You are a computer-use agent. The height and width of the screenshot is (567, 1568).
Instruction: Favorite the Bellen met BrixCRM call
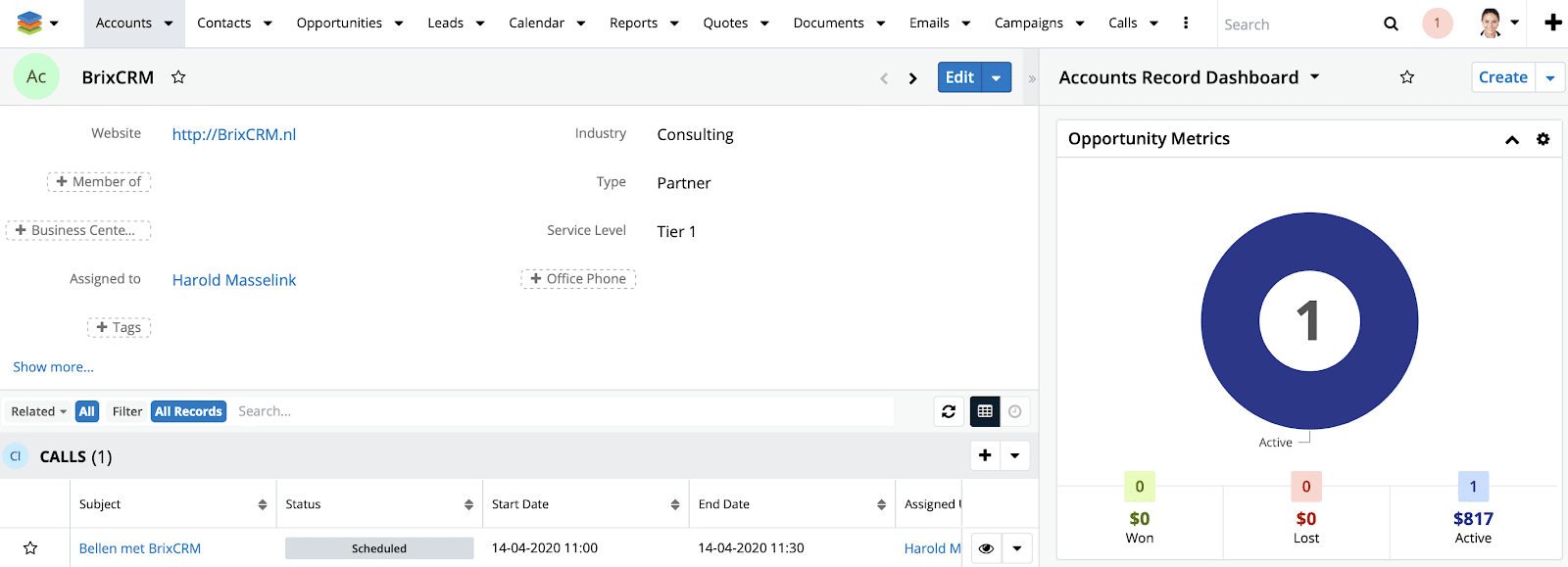(30, 548)
